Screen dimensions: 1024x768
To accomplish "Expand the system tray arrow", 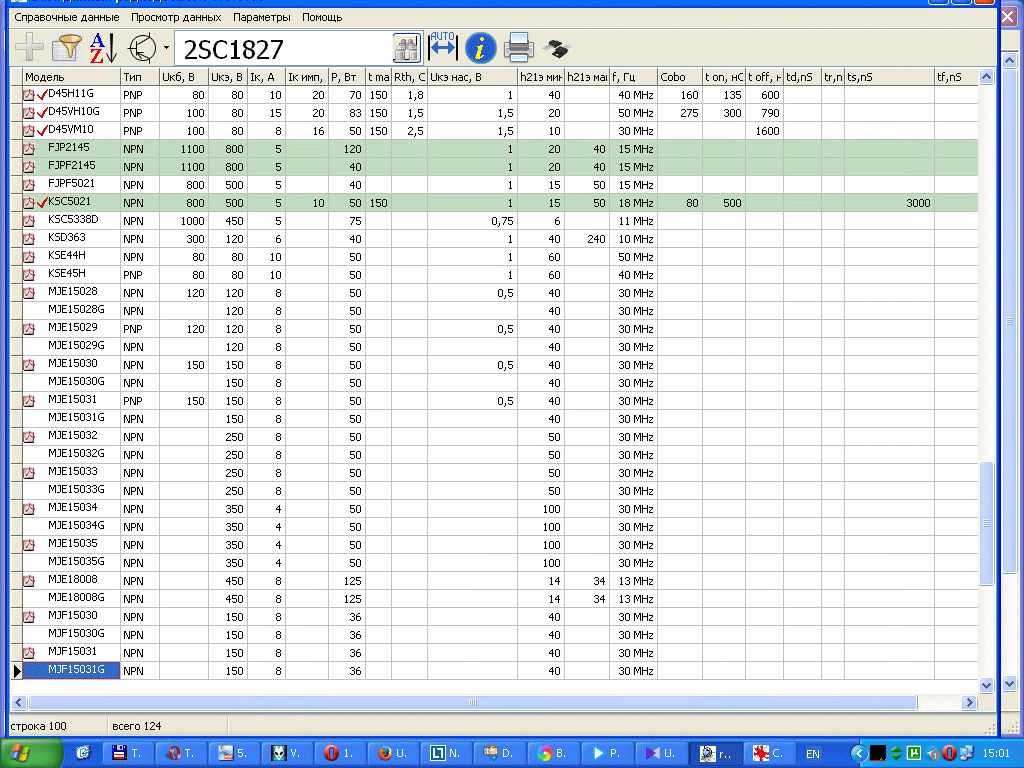I will coord(858,754).
